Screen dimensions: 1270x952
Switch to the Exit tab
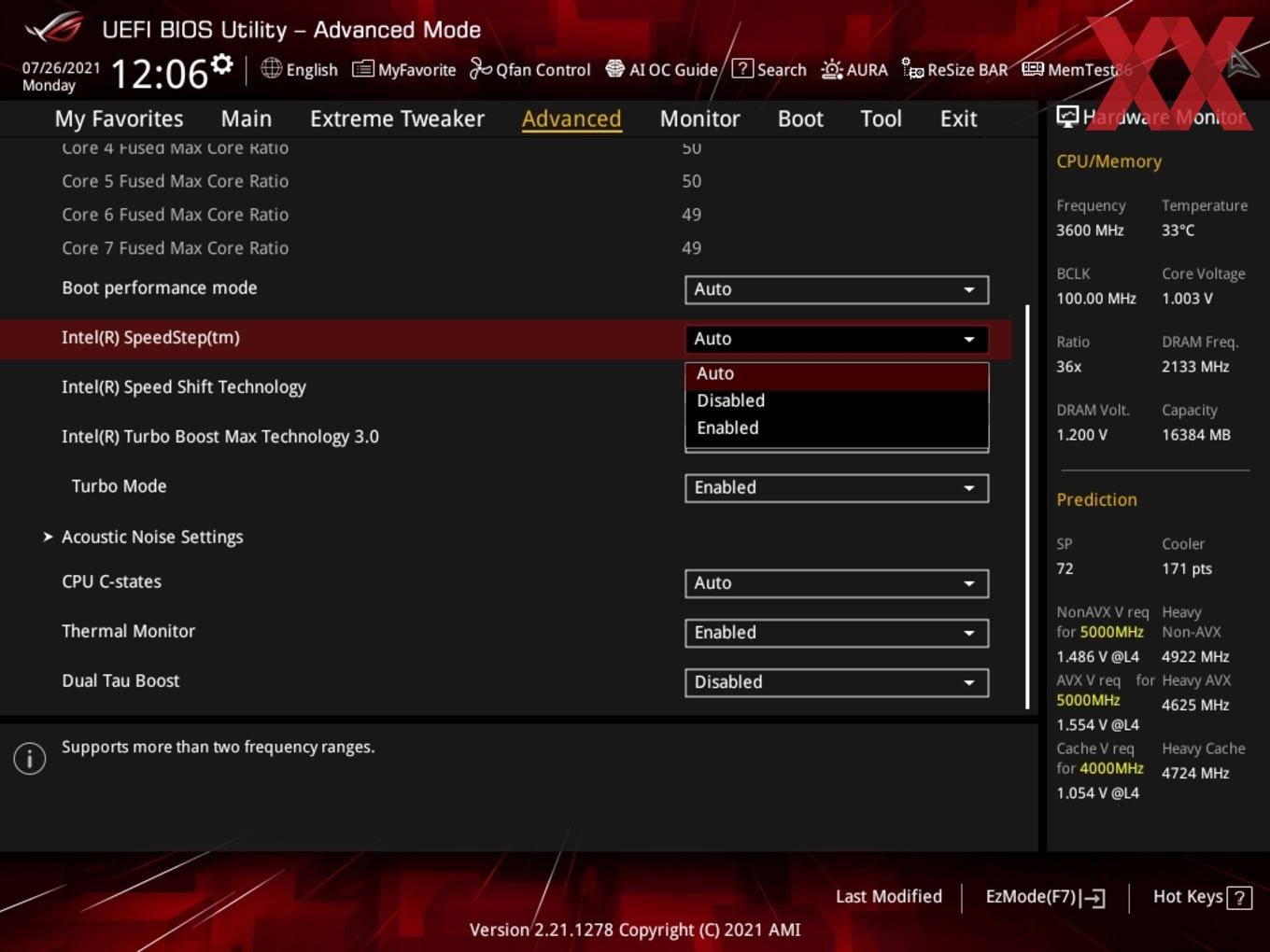(x=958, y=119)
